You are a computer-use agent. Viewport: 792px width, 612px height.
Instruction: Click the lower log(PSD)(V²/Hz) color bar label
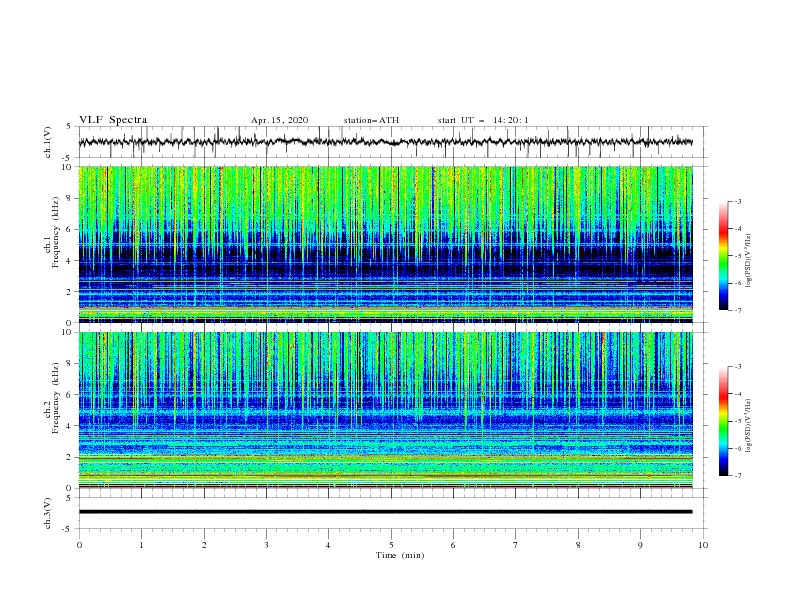(x=748, y=425)
